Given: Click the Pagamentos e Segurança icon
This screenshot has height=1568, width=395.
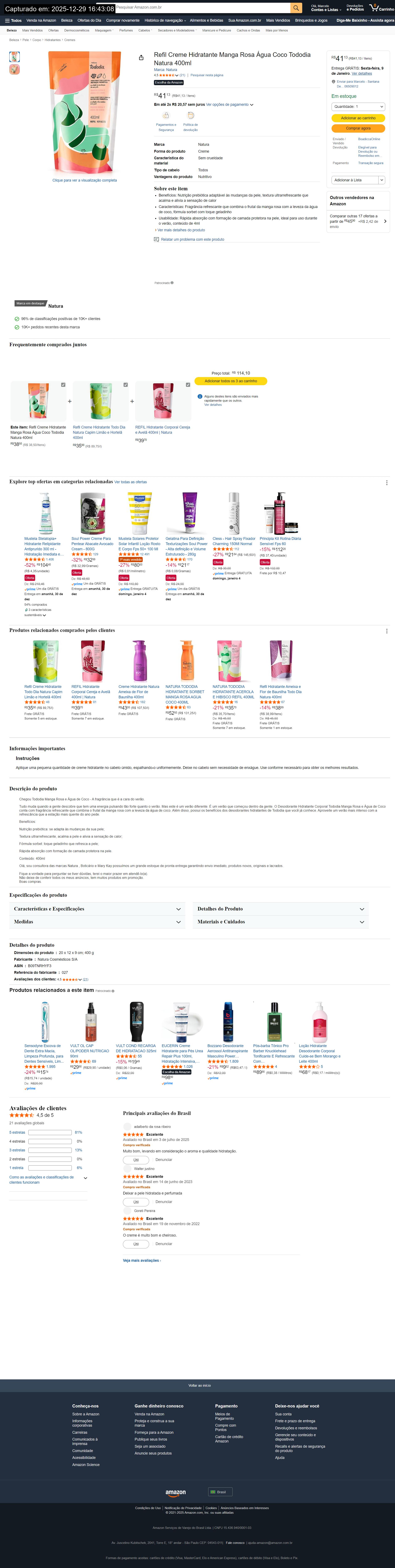Looking at the screenshot, I should pyautogui.click(x=166, y=115).
